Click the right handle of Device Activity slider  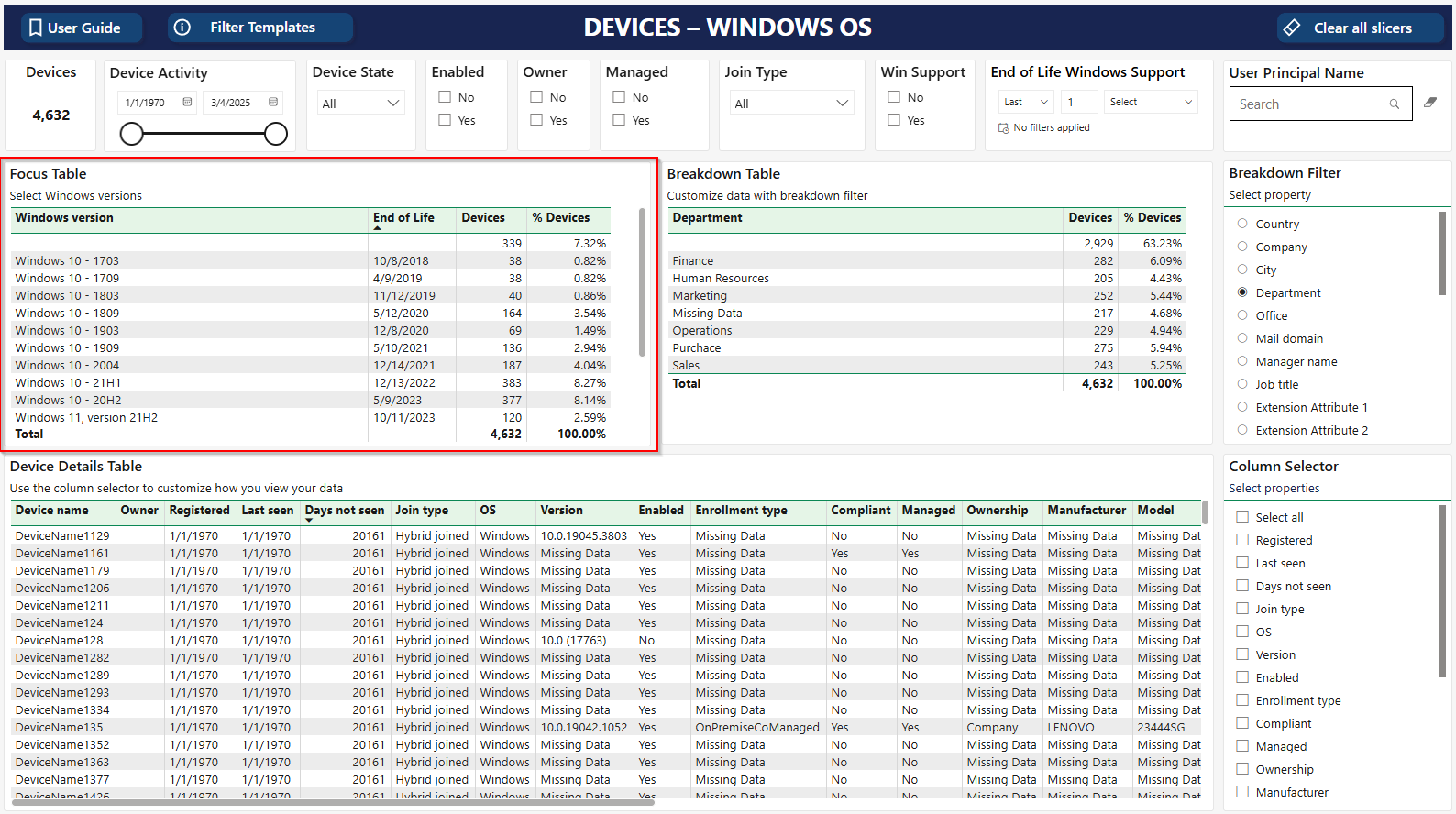click(276, 135)
